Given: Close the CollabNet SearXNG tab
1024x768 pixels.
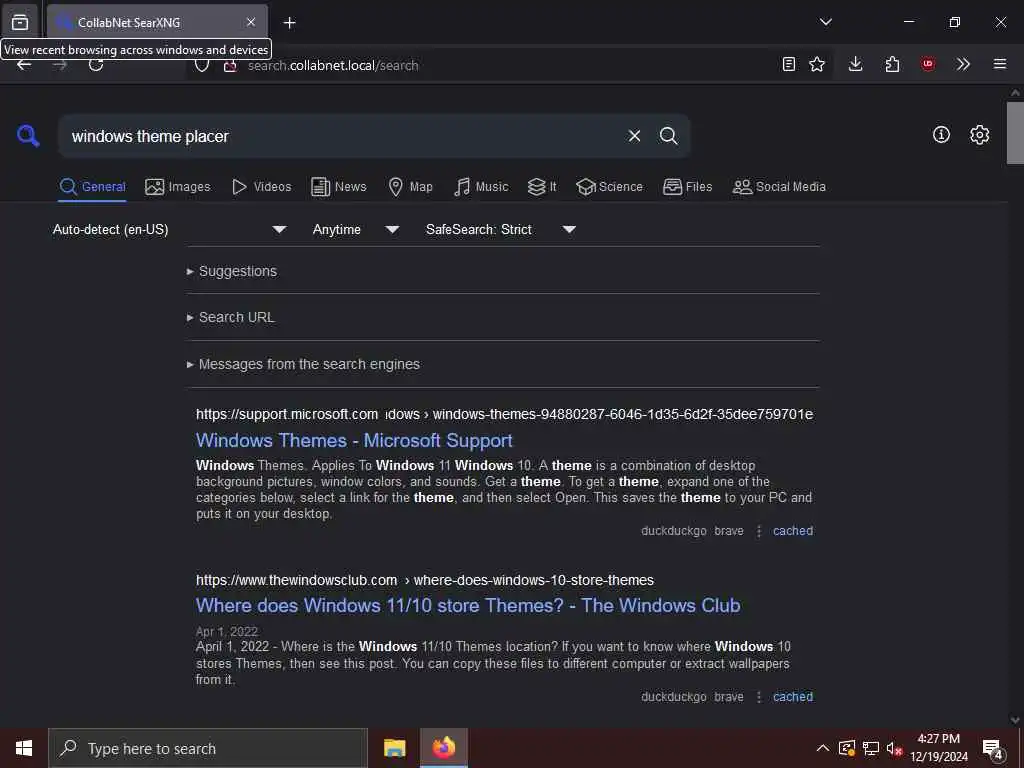Looking at the screenshot, I should [x=251, y=22].
